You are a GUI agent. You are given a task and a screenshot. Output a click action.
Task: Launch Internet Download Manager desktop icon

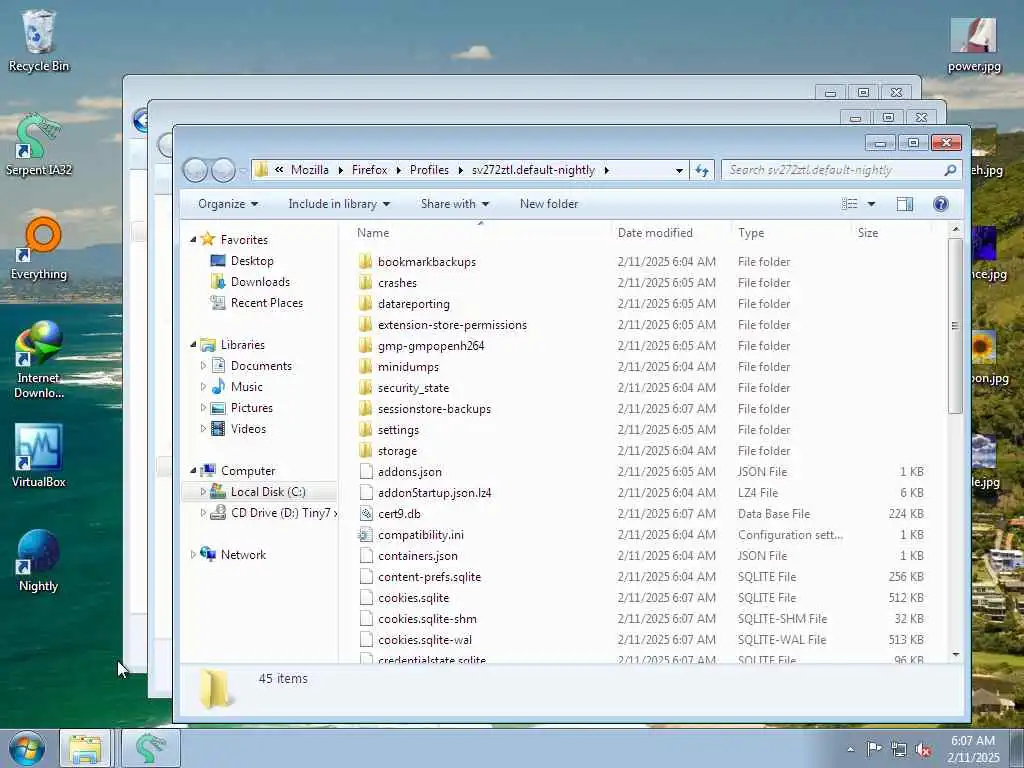click(39, 360)
